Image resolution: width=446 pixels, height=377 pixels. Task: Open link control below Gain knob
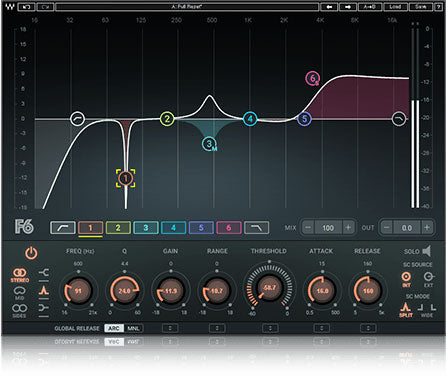coord(170,328)
